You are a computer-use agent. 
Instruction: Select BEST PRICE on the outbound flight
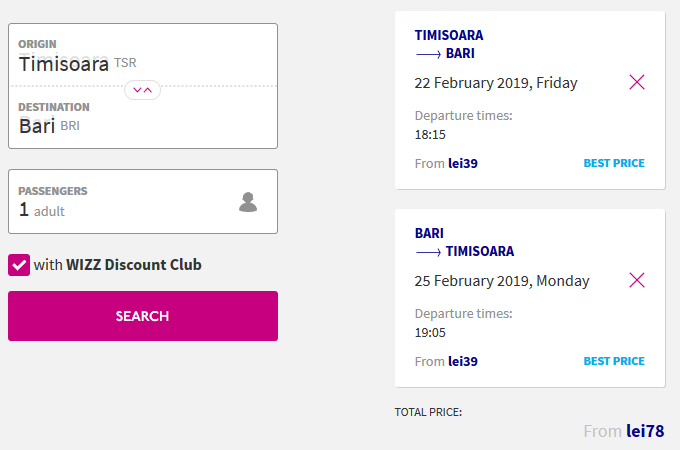614,163
